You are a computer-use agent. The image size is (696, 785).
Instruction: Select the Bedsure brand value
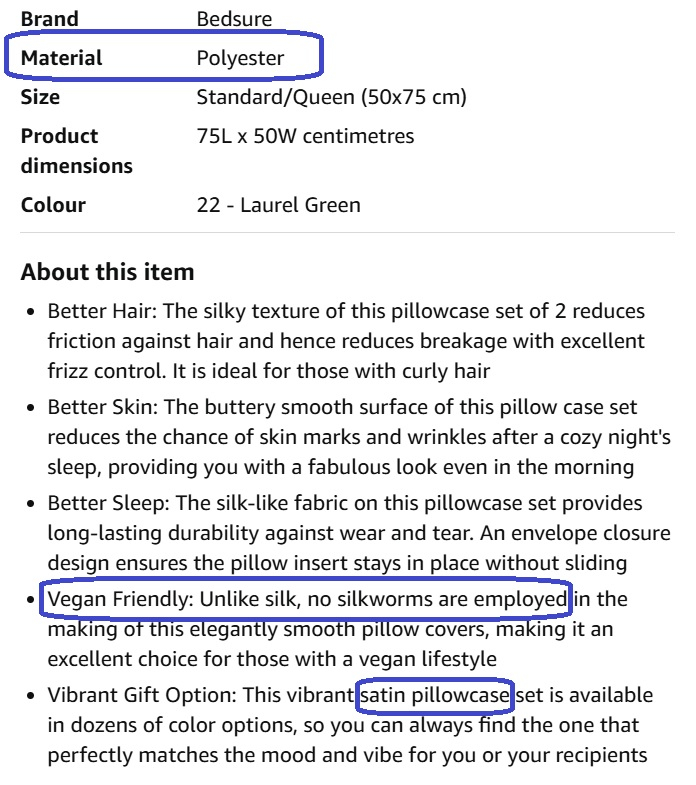coord(234,19)
